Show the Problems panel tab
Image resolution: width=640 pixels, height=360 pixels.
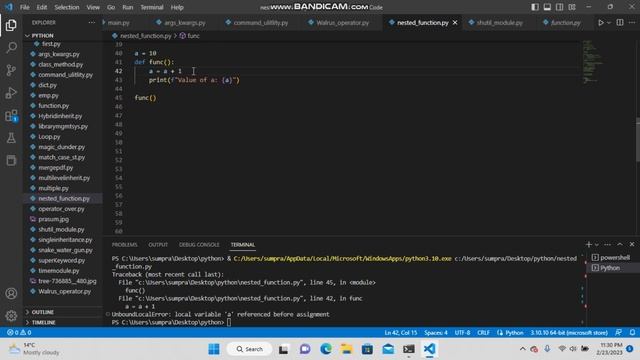coord(124,245)
